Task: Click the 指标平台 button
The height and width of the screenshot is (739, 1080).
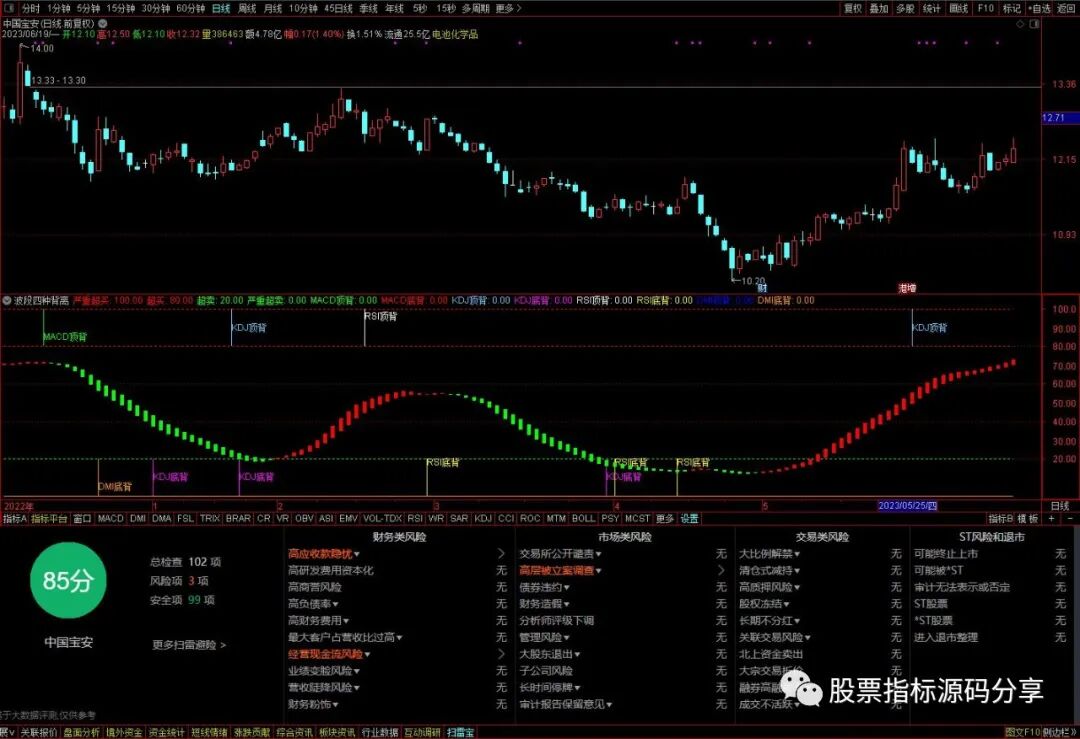Action: [49, 519]
